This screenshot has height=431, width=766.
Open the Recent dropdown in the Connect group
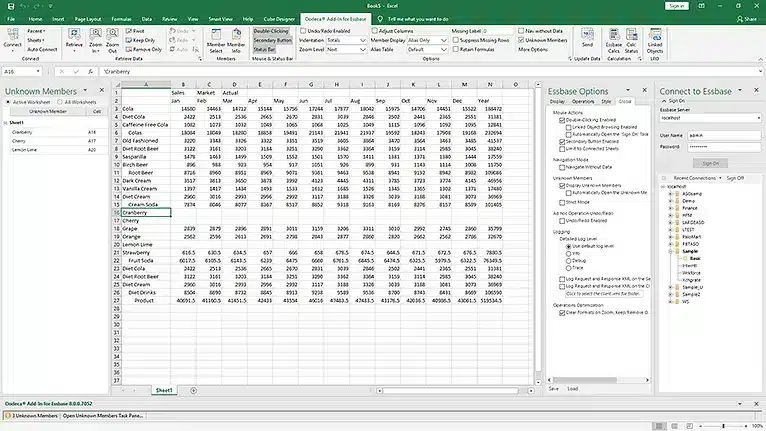36,31
